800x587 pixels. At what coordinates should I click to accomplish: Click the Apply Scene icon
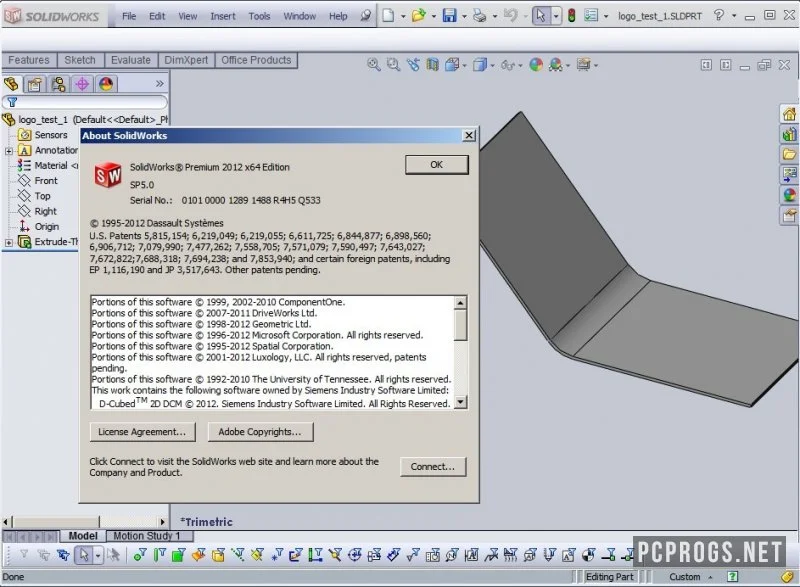[556, 65]
